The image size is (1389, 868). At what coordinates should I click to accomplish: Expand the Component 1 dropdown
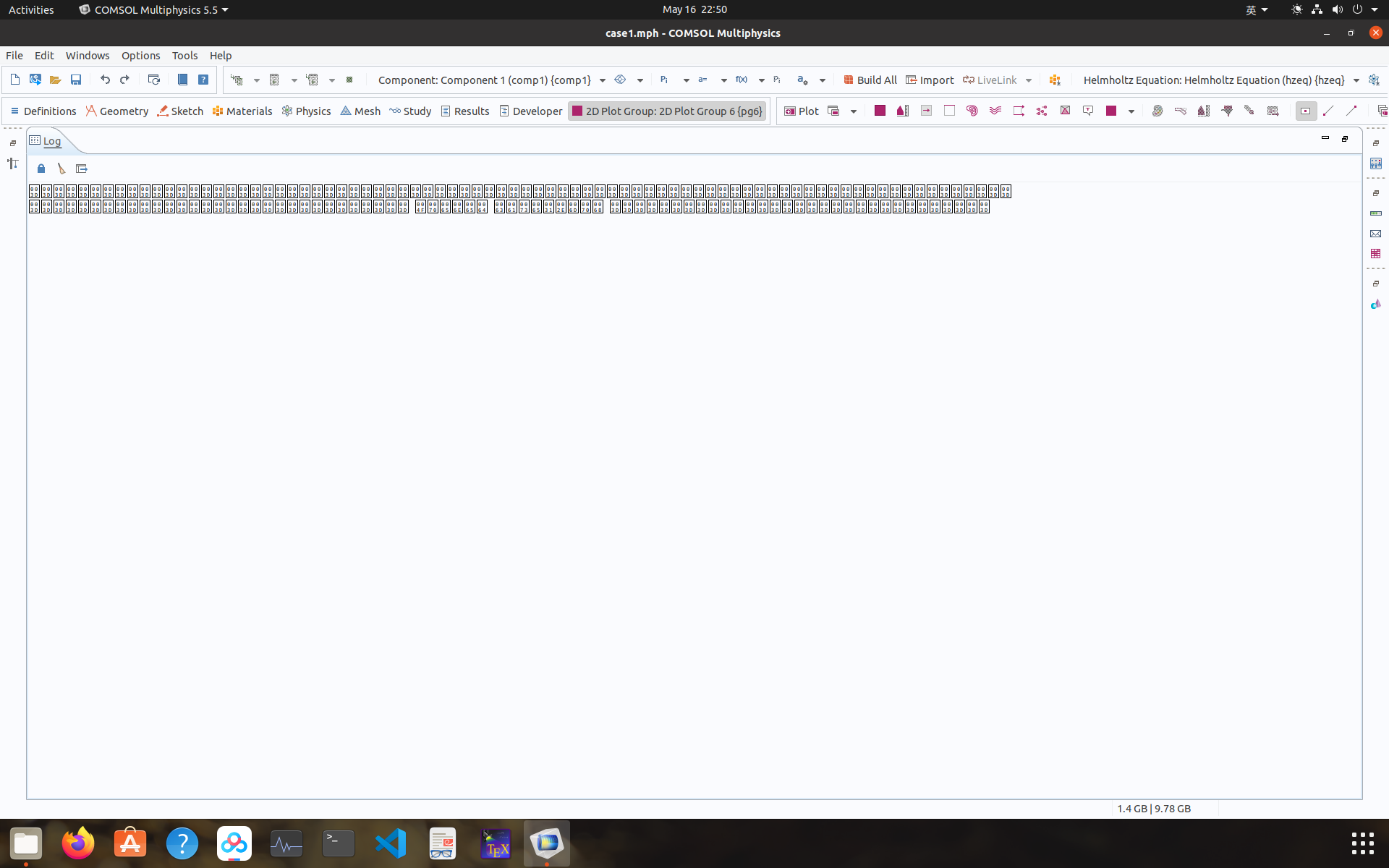pyautogui.click(x=602, y=80)
